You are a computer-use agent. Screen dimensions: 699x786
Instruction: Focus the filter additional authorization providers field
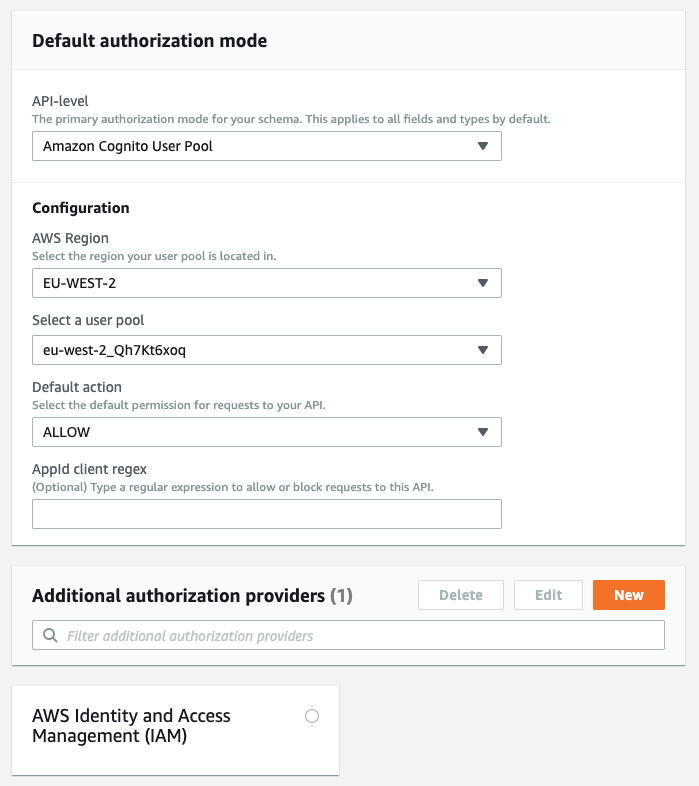pos(348,635)
